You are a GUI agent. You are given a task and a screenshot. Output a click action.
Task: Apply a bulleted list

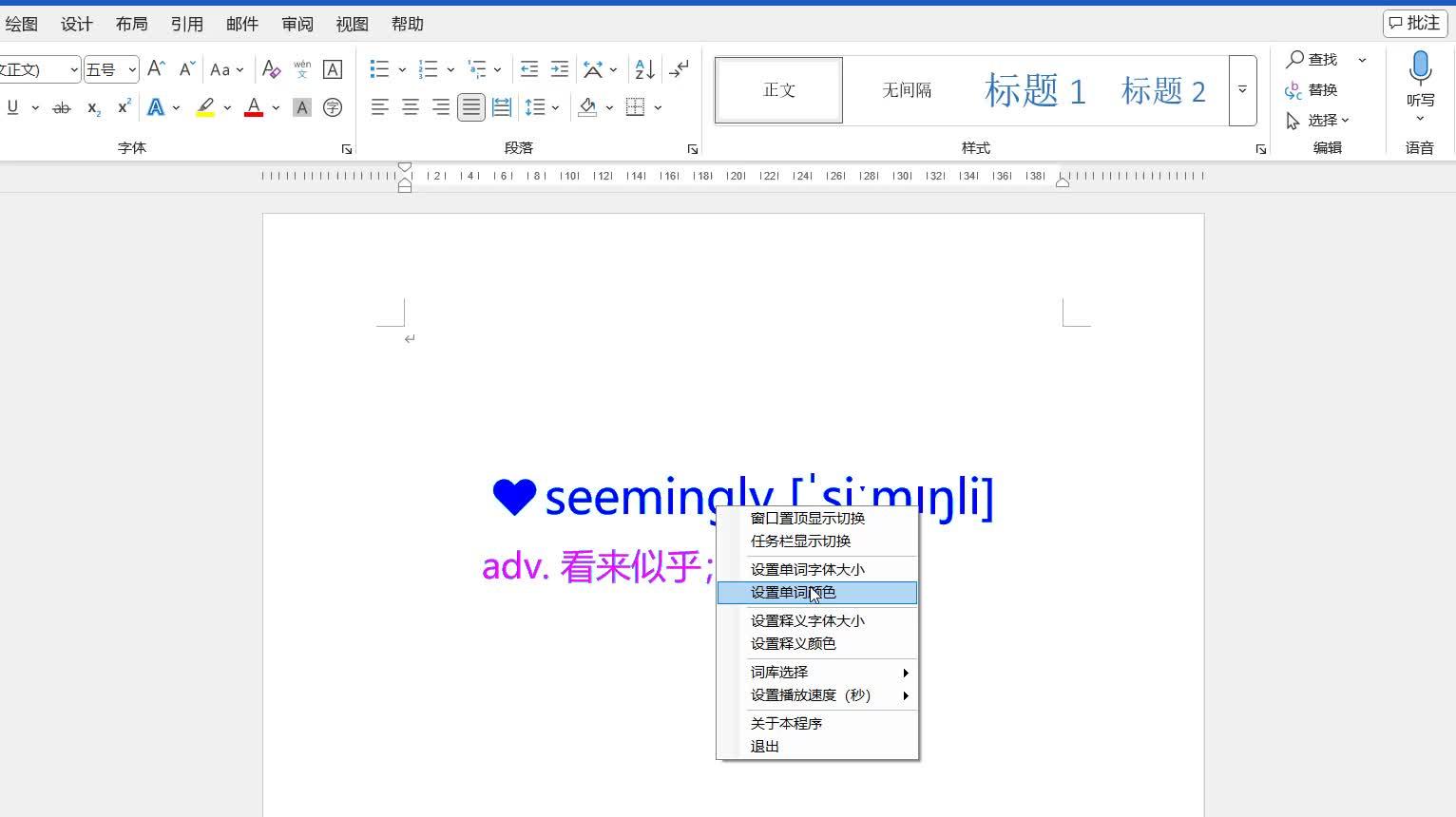tap(379, 68)
